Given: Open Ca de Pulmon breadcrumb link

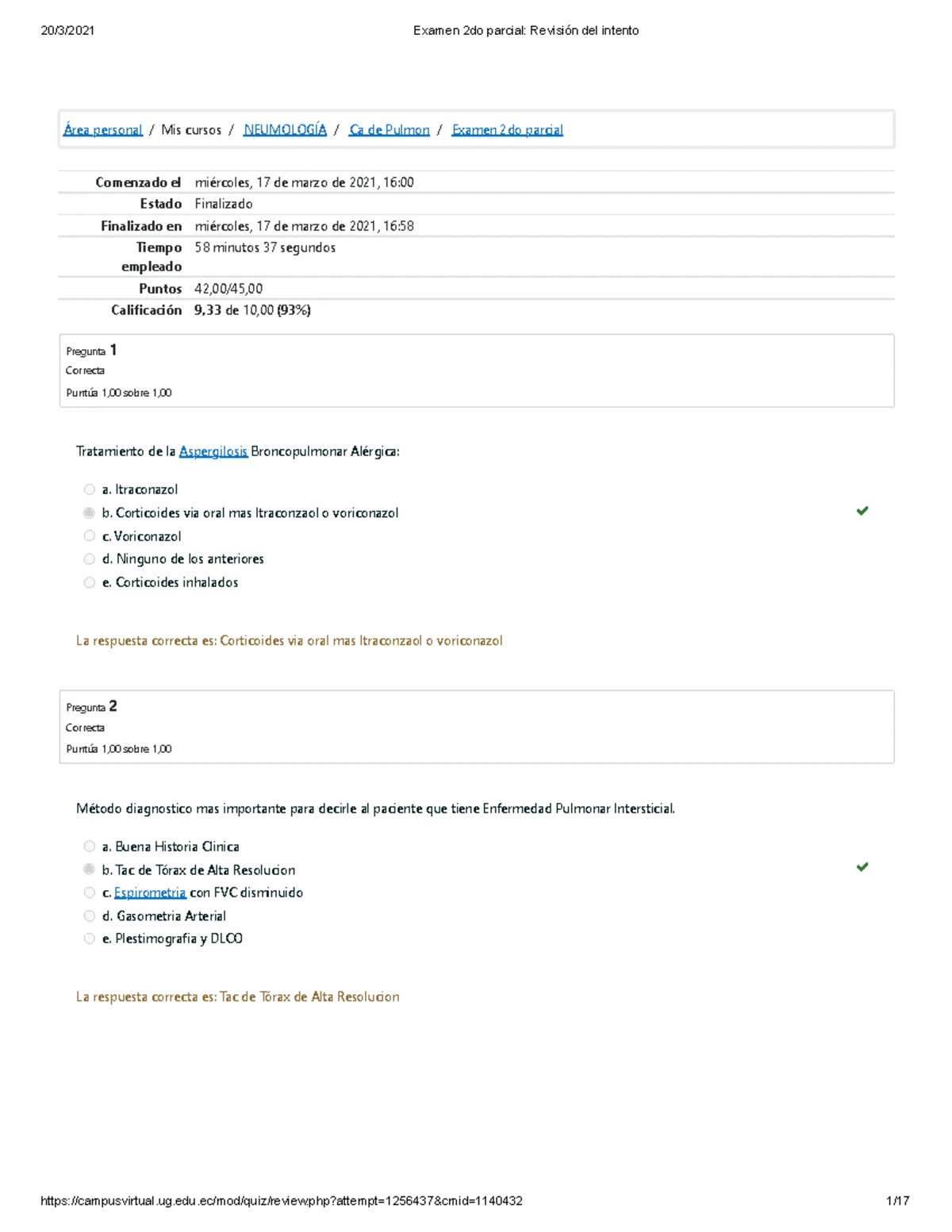Looking at the screenshot, I should pos(390,130).
